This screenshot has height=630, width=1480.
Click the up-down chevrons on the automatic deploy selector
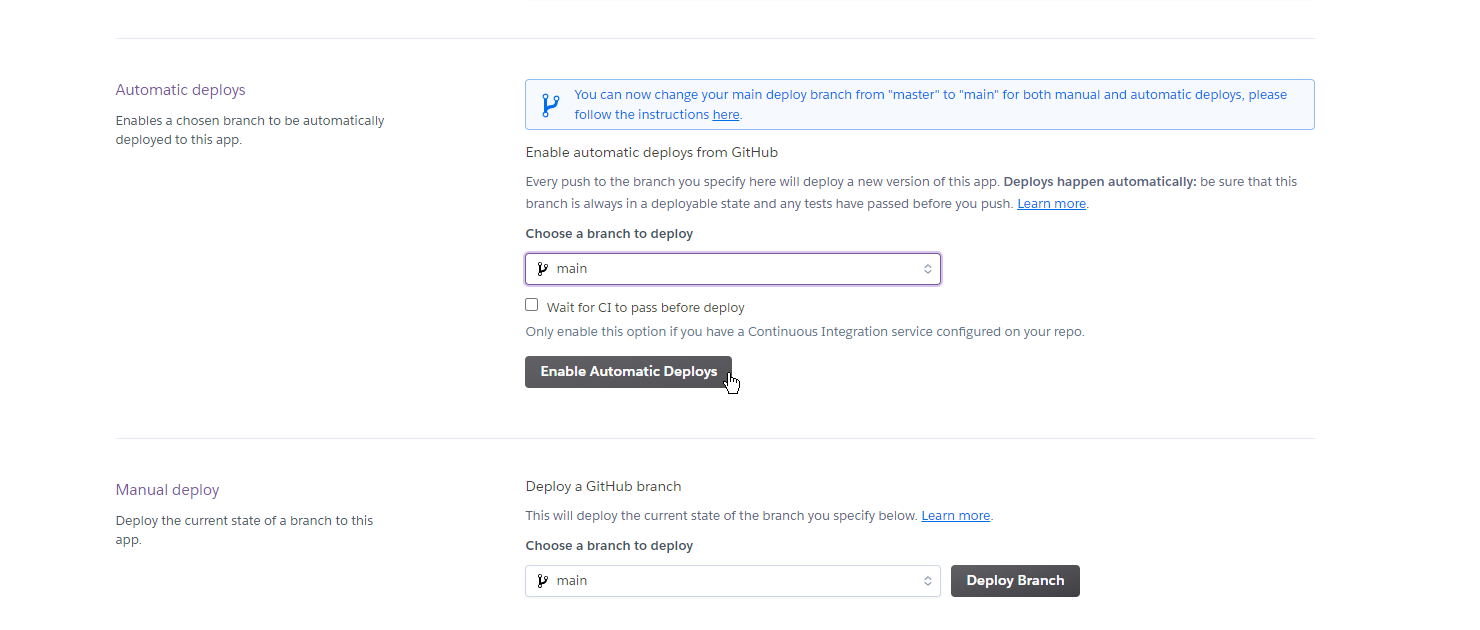(927, 268)
